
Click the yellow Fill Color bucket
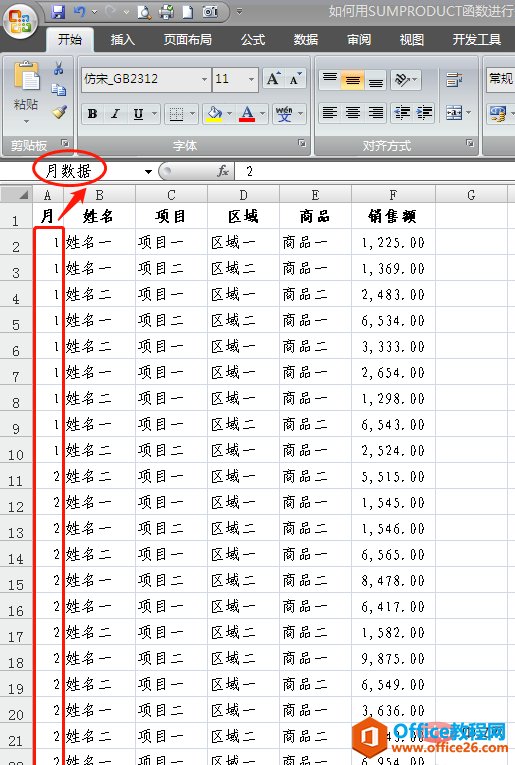point(215,114)
